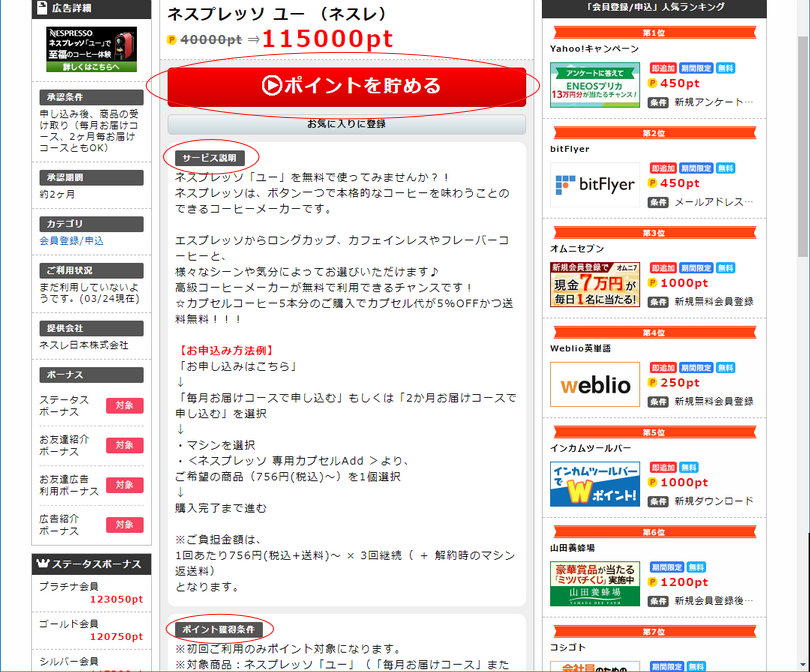This screenshot has height=672, width=810.
Task: Click the 山田養蜂場 ranking title
Action: point(572,548)
